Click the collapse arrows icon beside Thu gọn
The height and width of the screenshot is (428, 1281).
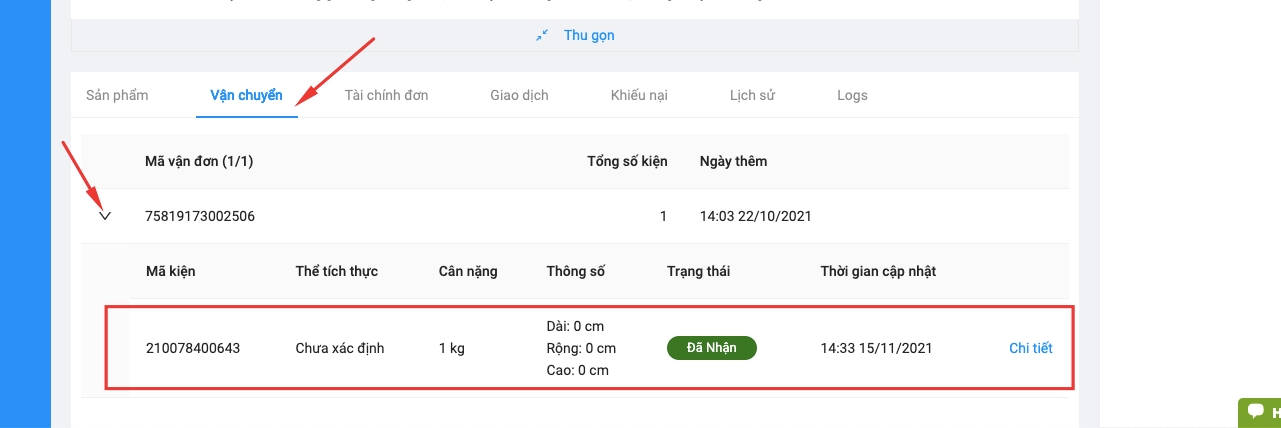coord(542,35)
